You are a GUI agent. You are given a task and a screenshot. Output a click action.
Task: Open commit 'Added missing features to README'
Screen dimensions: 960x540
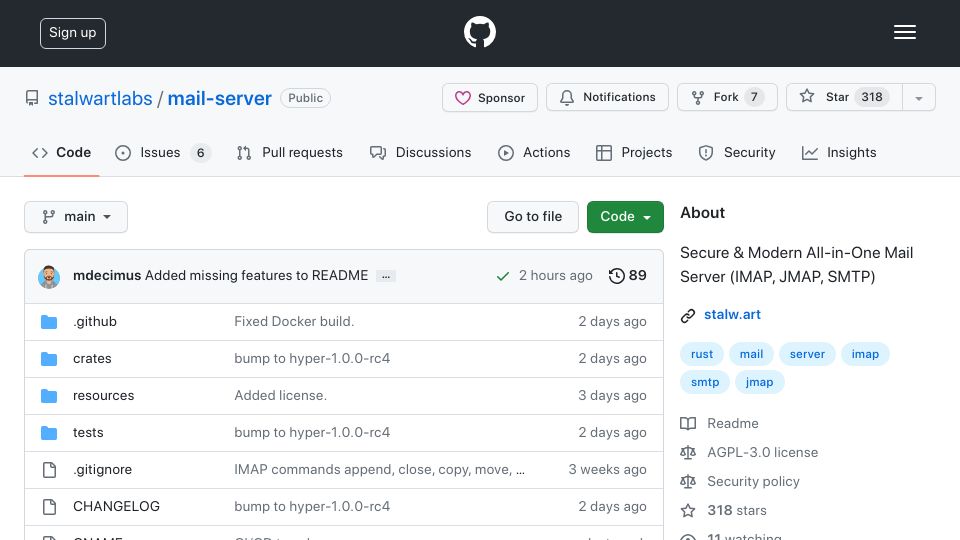[257, 276]
